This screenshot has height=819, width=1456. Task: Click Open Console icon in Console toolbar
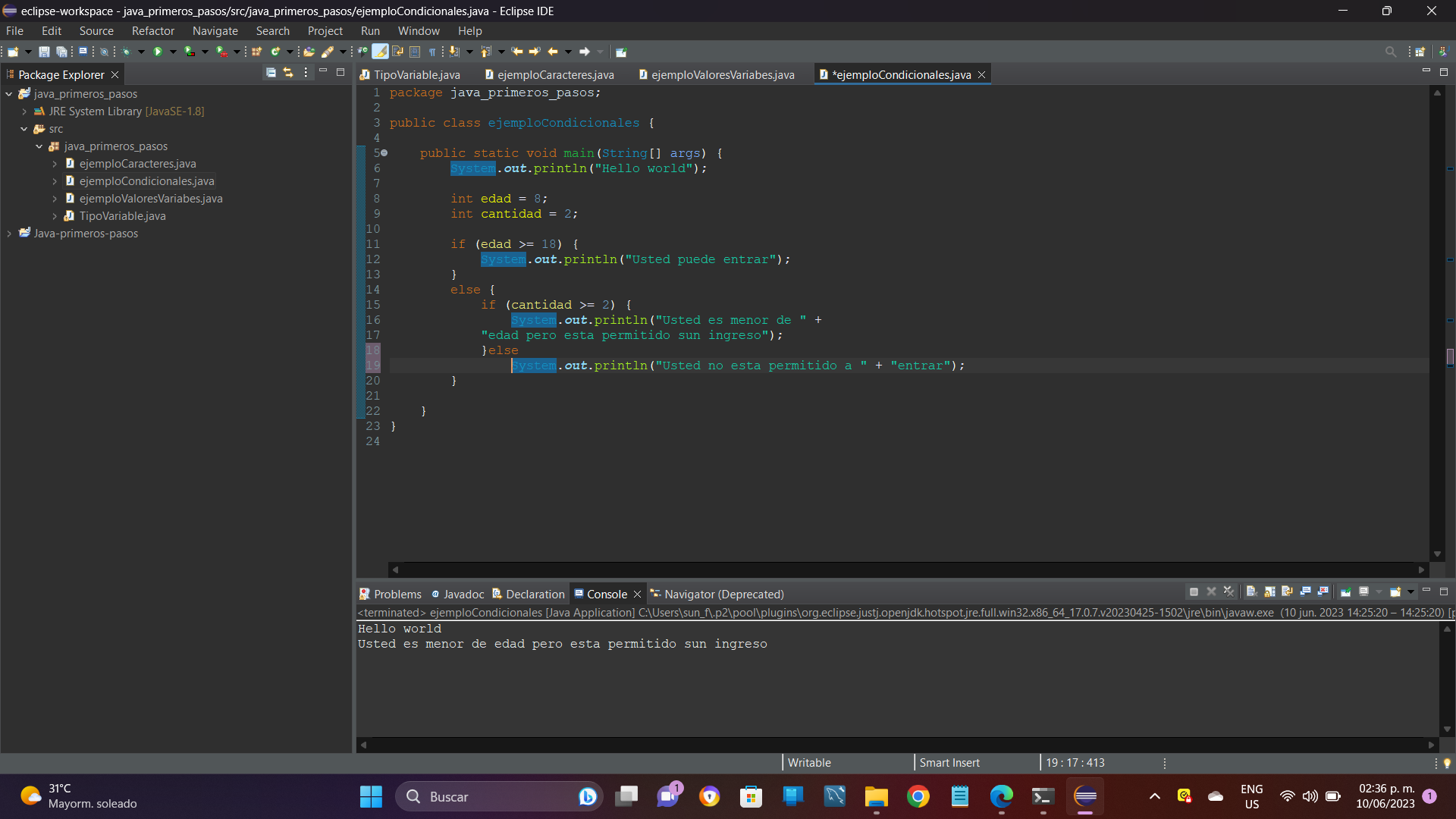pyautogui.click(x=1395, y=591)
